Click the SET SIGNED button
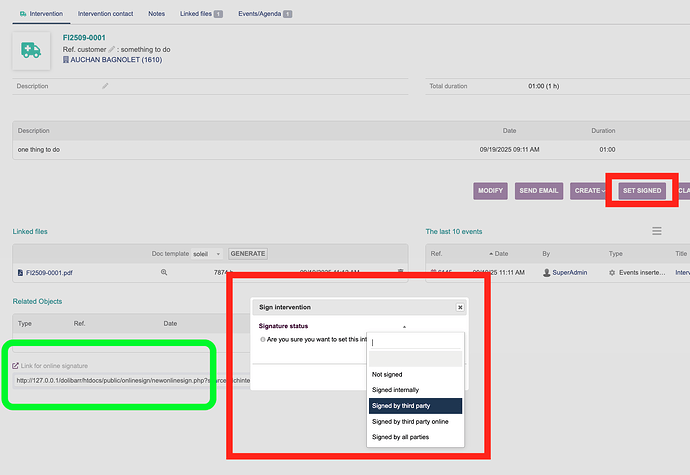690x475 pixels. point(641,190)
